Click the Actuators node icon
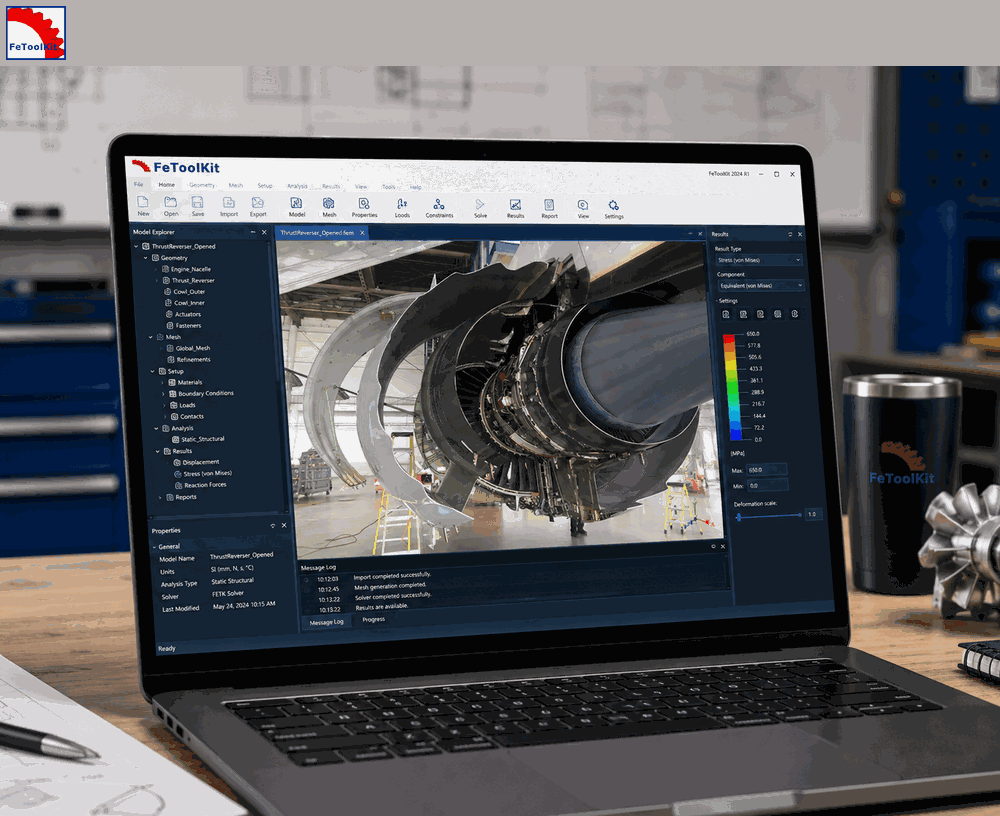This screenshot has width=1000, height=816. click(x=169, y=314)
